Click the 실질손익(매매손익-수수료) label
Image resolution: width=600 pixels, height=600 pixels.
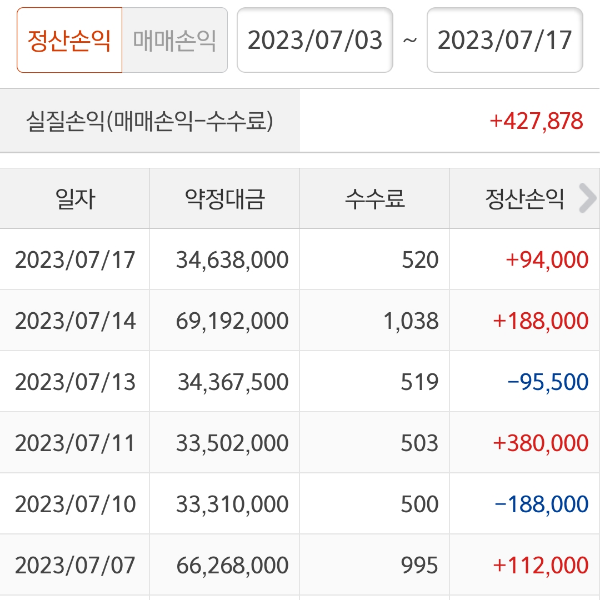[x=150, y=121]
